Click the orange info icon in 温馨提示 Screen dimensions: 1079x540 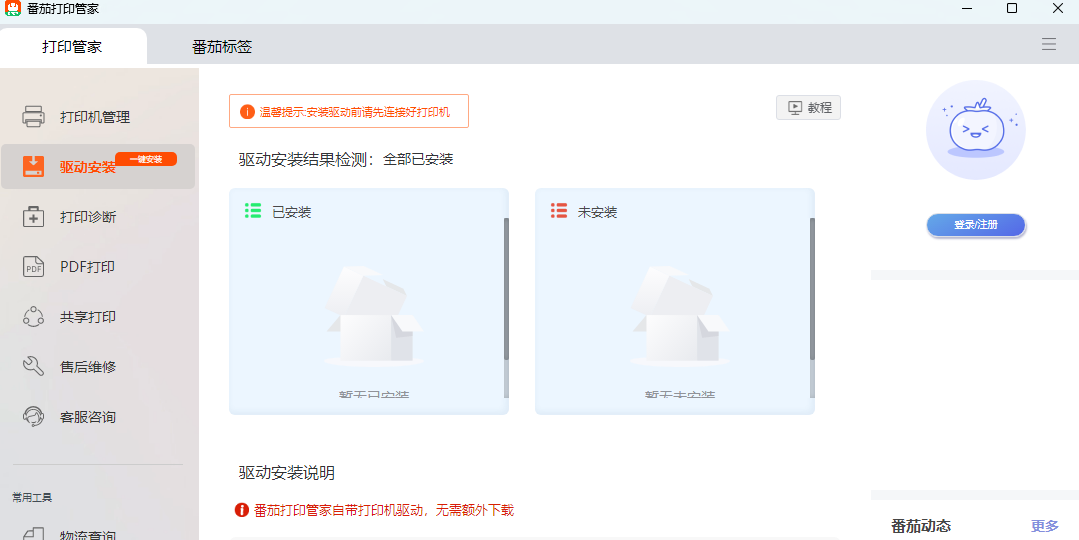(x=247, y=111)
